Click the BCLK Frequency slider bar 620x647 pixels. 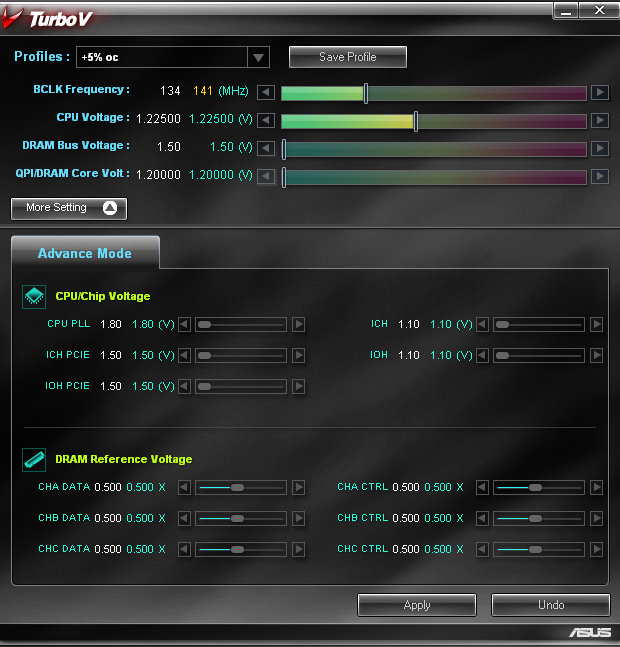(434, 93)
